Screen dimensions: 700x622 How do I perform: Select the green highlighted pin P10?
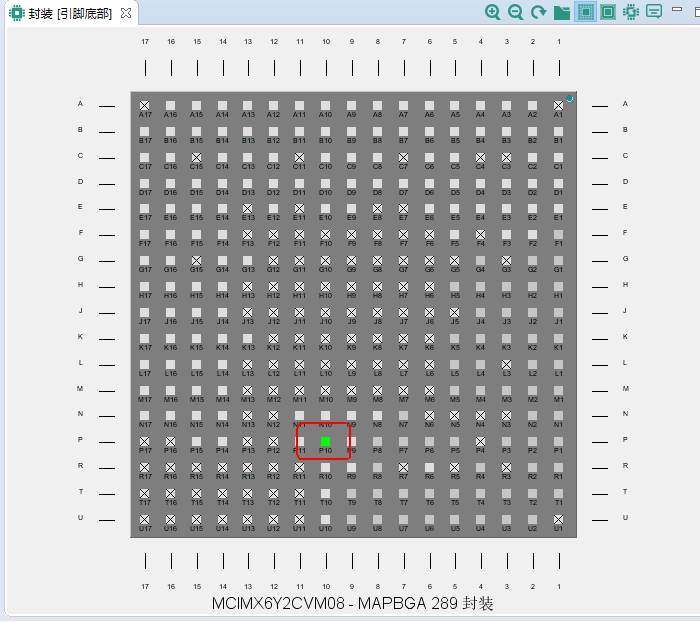point(325,442)
